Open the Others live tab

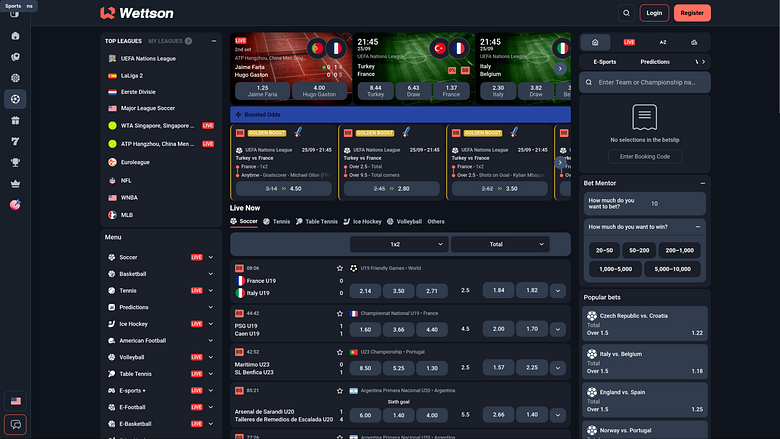(x=436, y=222)
